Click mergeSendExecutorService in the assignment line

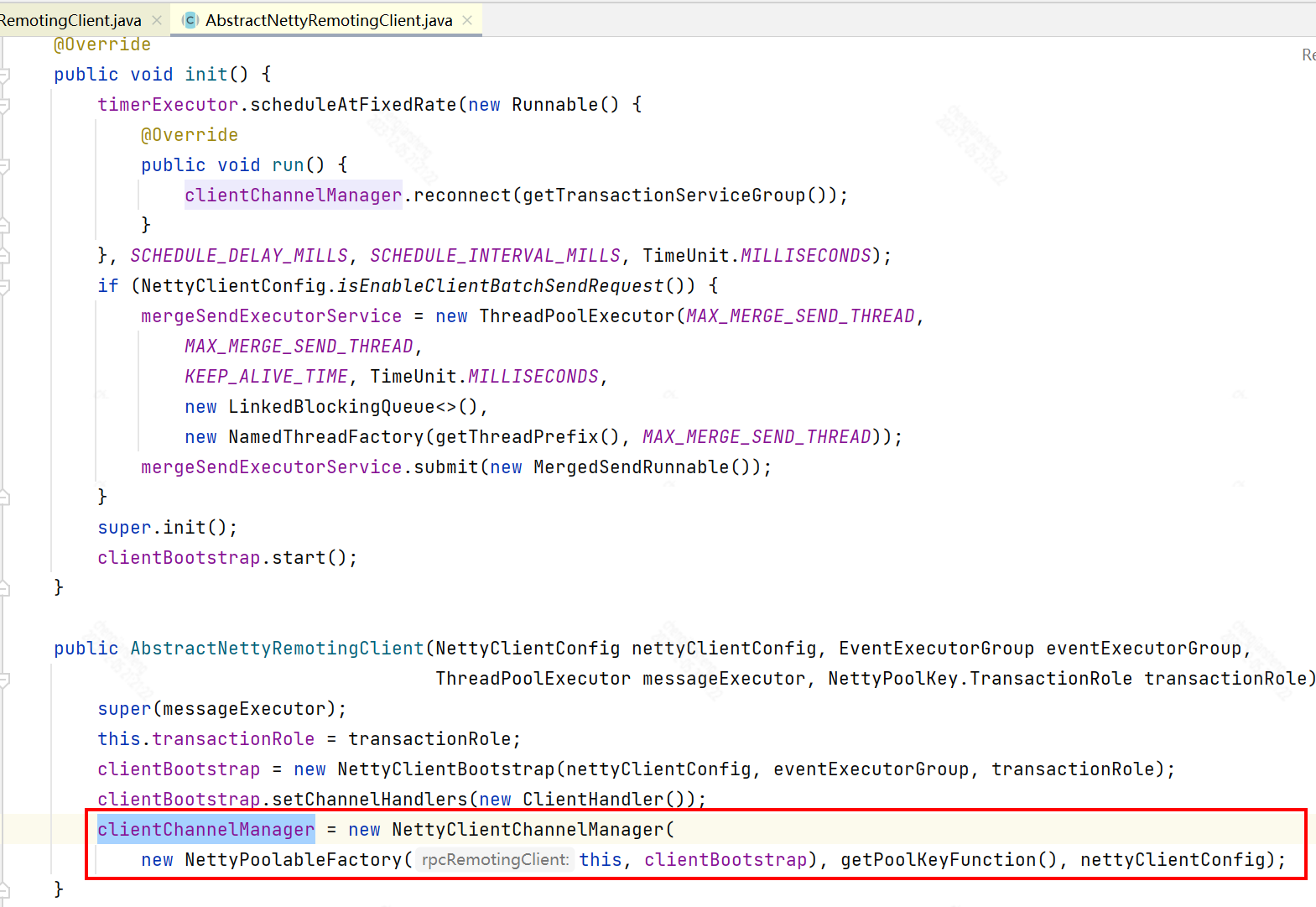(271, 315)
